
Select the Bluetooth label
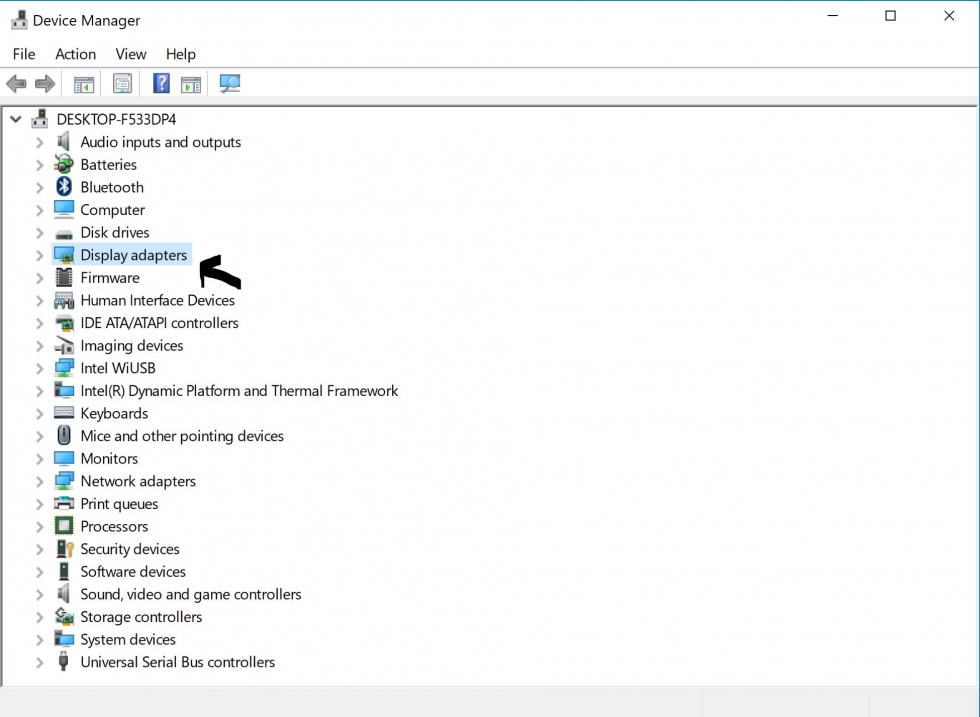click(112, 187)
